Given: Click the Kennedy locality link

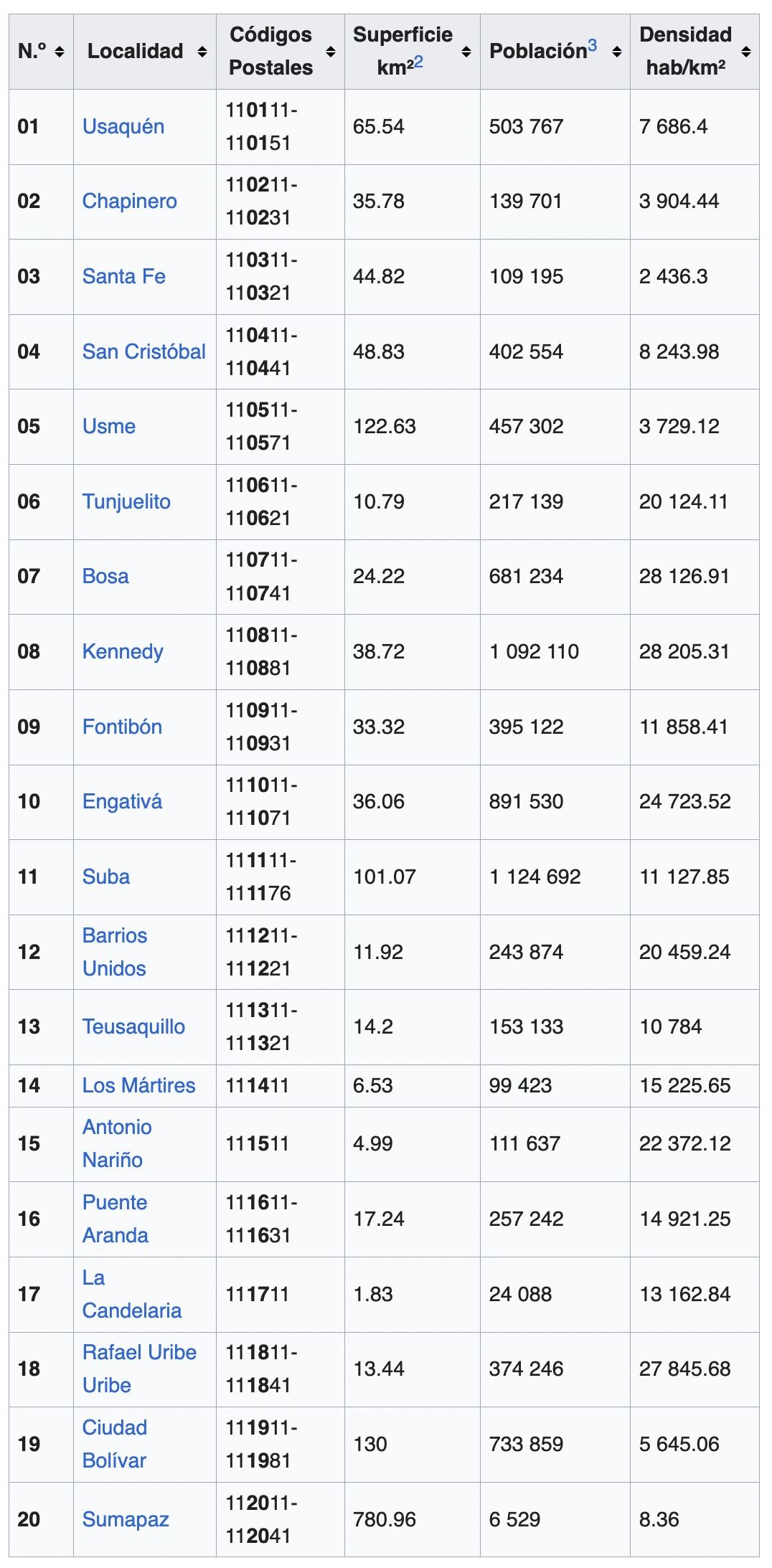Looking at the screenshot, I should tap(123, 651).
